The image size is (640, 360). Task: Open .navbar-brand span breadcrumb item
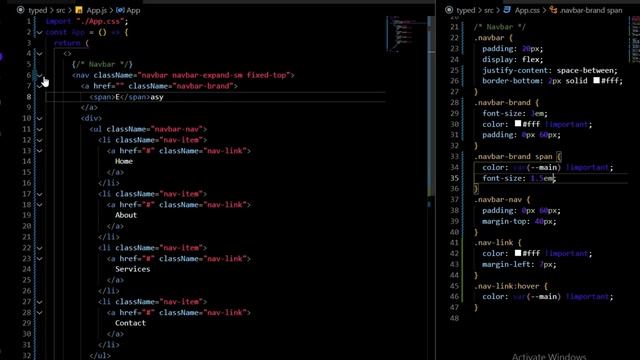(591, 10)
